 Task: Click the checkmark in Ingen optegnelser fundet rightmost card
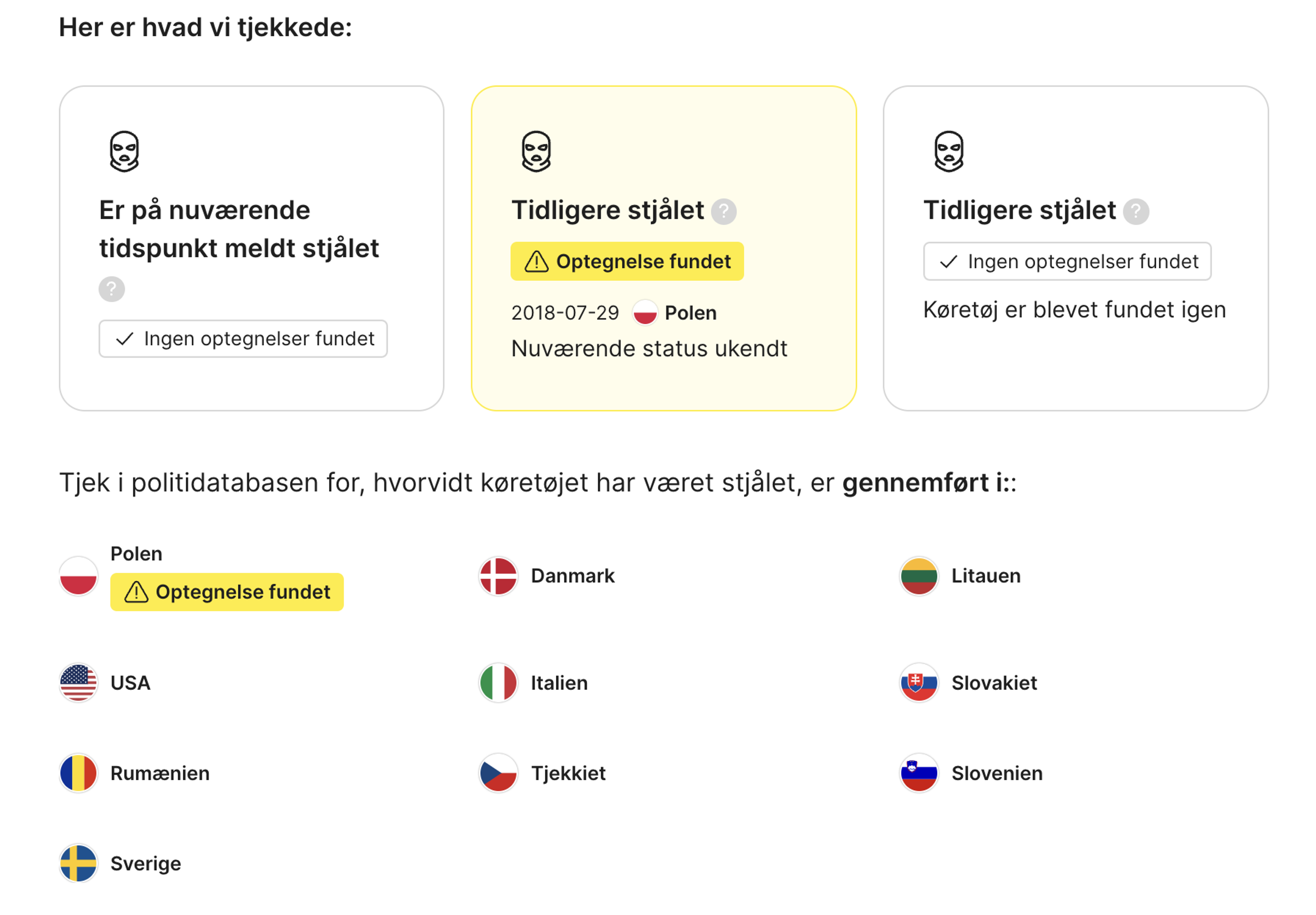(x=949, y=261)
